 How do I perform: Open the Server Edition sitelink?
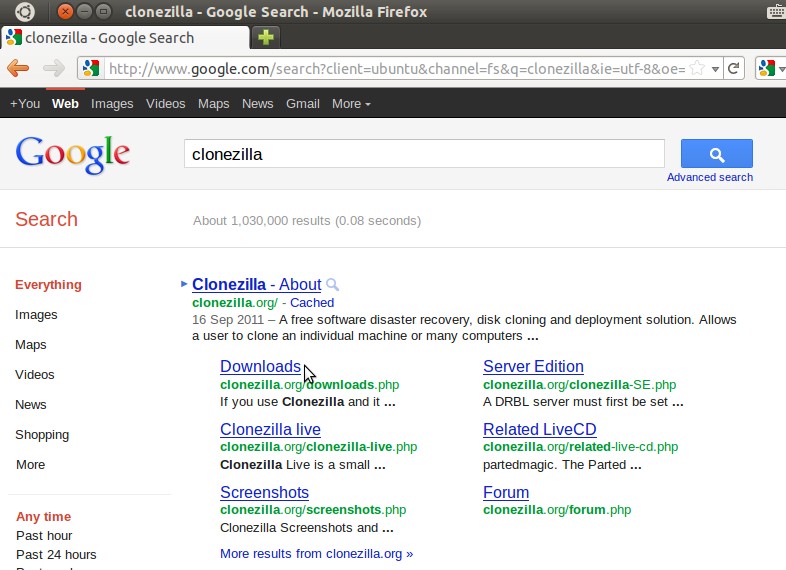click(533, 366)
